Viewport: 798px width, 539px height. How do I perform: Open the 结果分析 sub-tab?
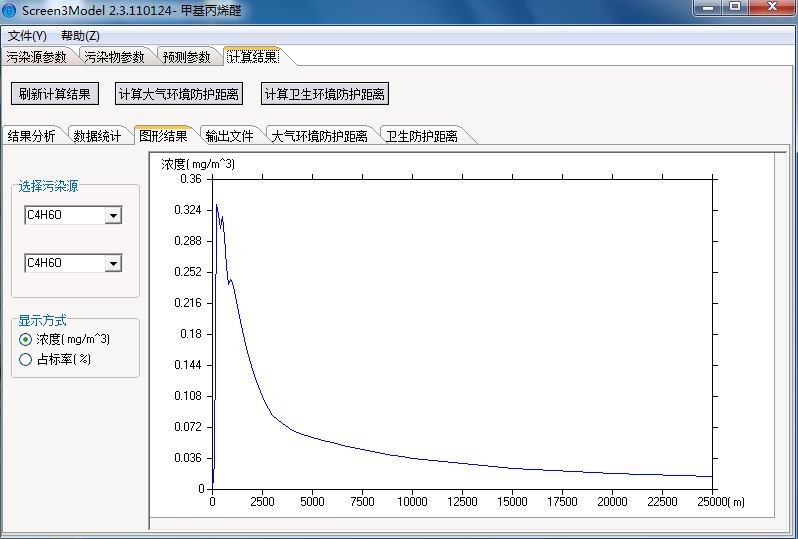click(32, 136)
